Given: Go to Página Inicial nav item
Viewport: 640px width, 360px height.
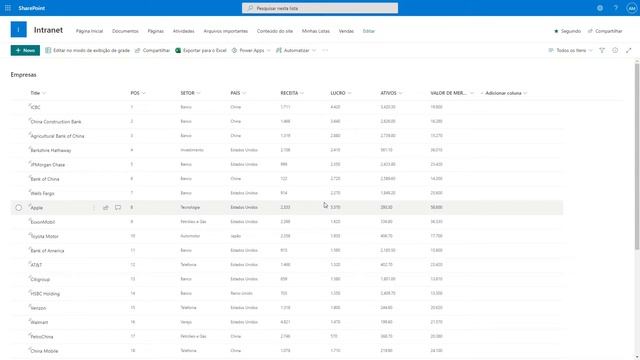Looking at the screenshot, I should [89, 31].
